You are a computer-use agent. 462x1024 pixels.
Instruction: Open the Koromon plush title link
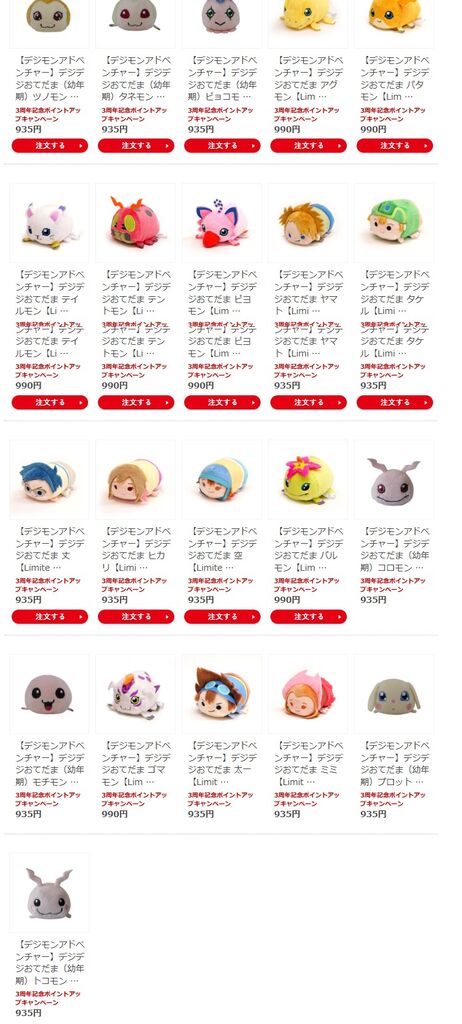pyautogui.click(x=394, y=549)
